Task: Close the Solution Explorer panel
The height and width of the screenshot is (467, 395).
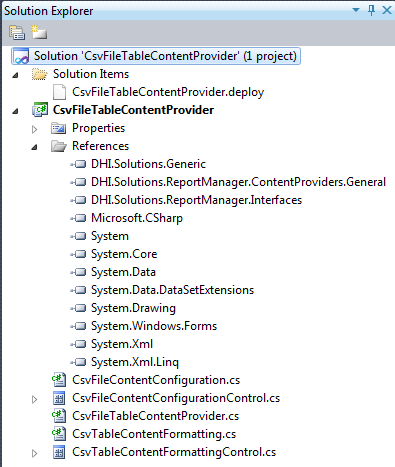Action: click(x=387, y=10)
